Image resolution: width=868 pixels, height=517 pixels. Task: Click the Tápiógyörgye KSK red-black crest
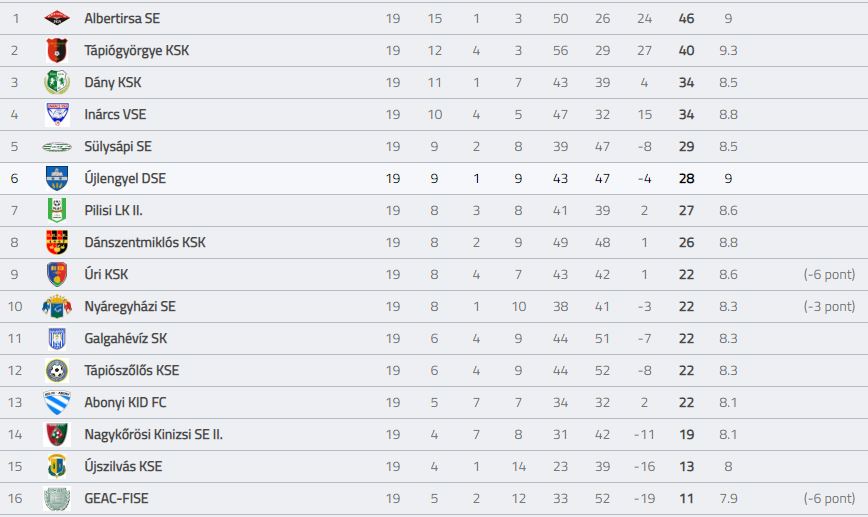tap(57, 50)
